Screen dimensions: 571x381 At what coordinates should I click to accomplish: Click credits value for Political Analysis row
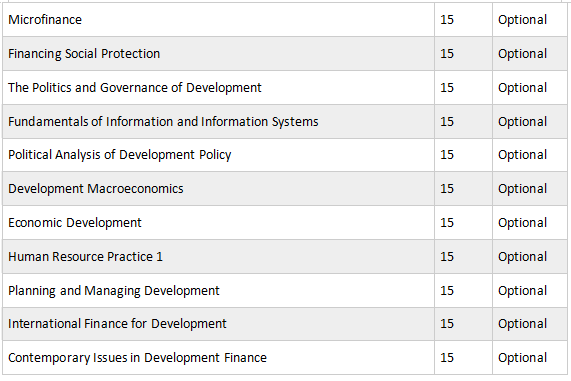point(447,155)
